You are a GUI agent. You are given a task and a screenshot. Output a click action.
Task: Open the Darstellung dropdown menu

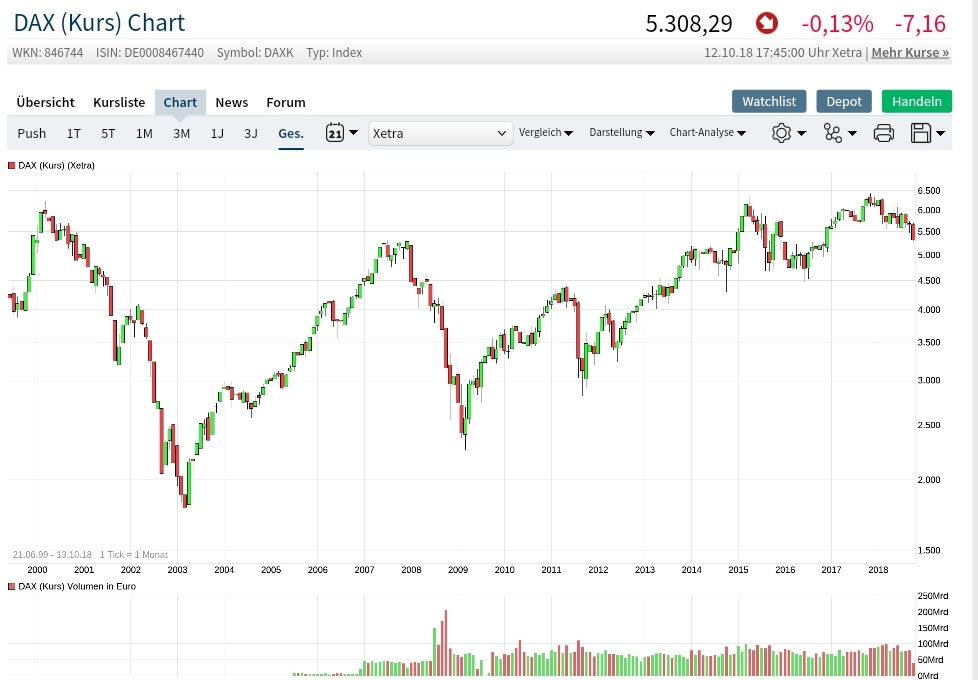coord(621,133)
